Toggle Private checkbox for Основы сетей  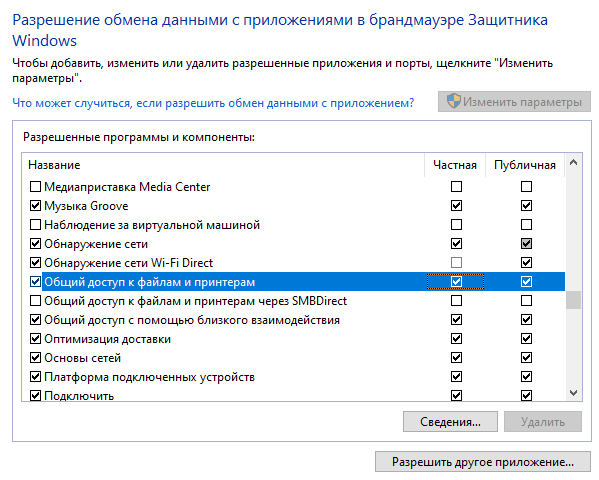click(456, 358)
